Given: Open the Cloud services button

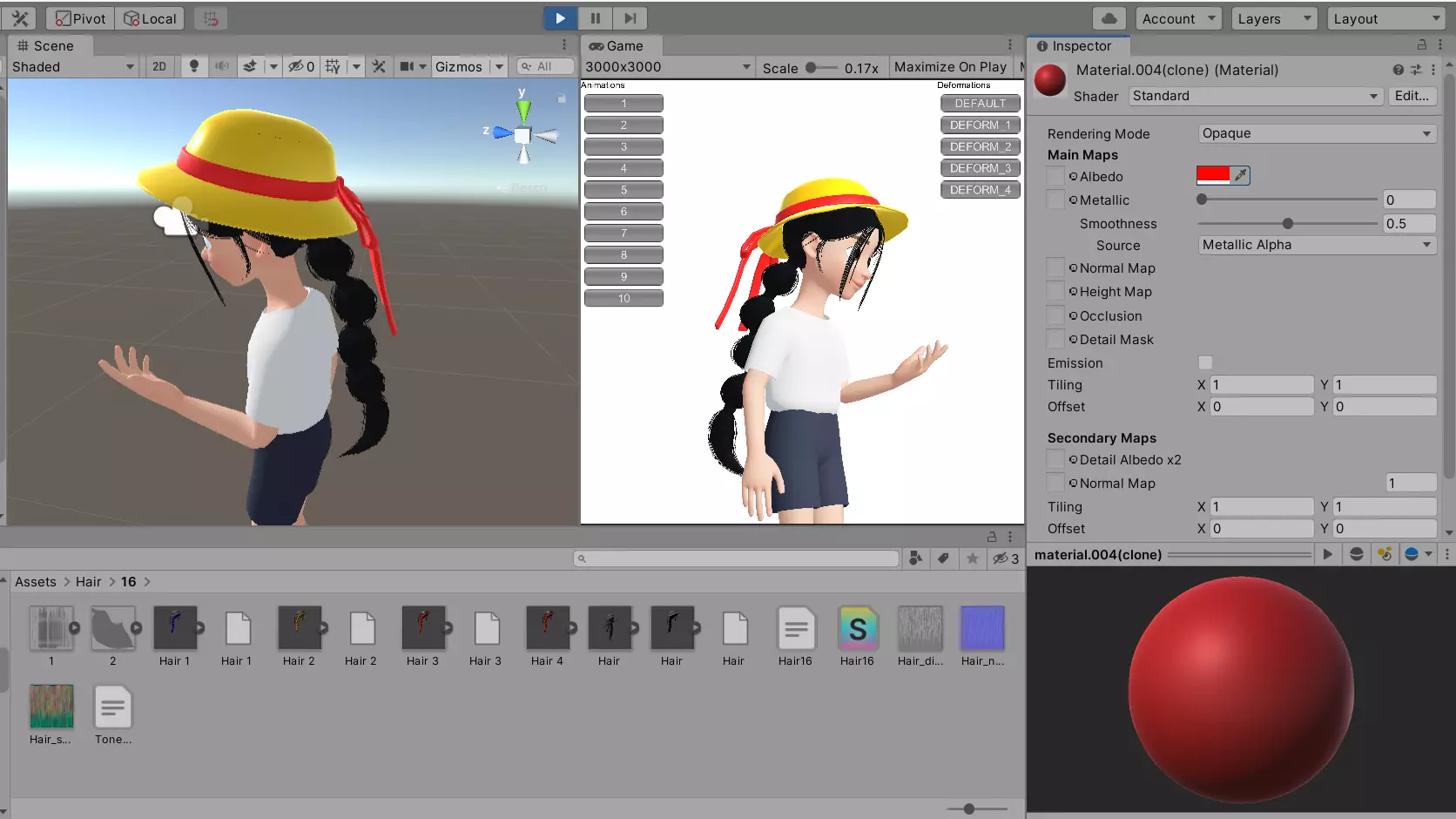Looking at the screenshot, I should tap(1109, 18).
